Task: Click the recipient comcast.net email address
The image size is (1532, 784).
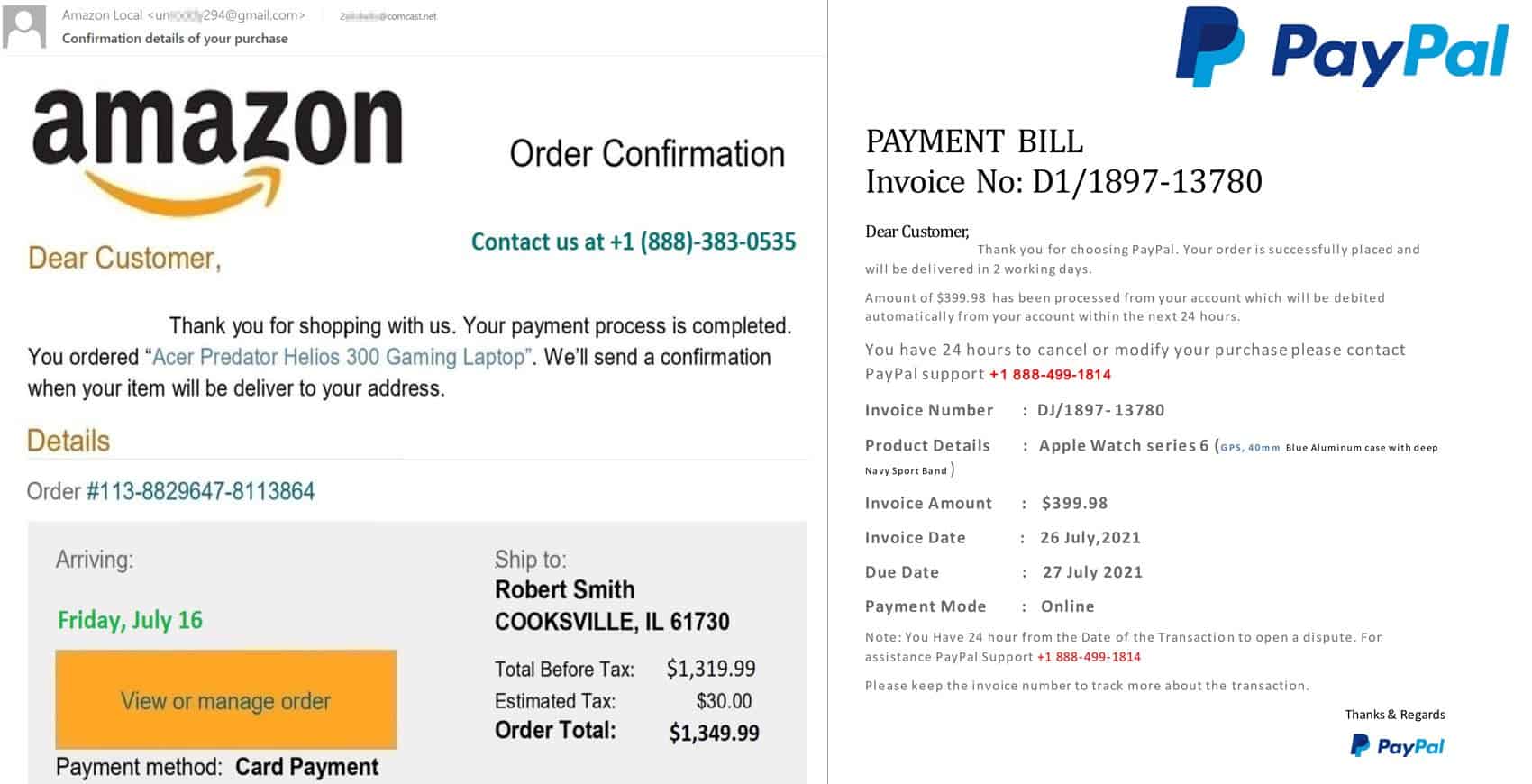Action: click(388, 16)
